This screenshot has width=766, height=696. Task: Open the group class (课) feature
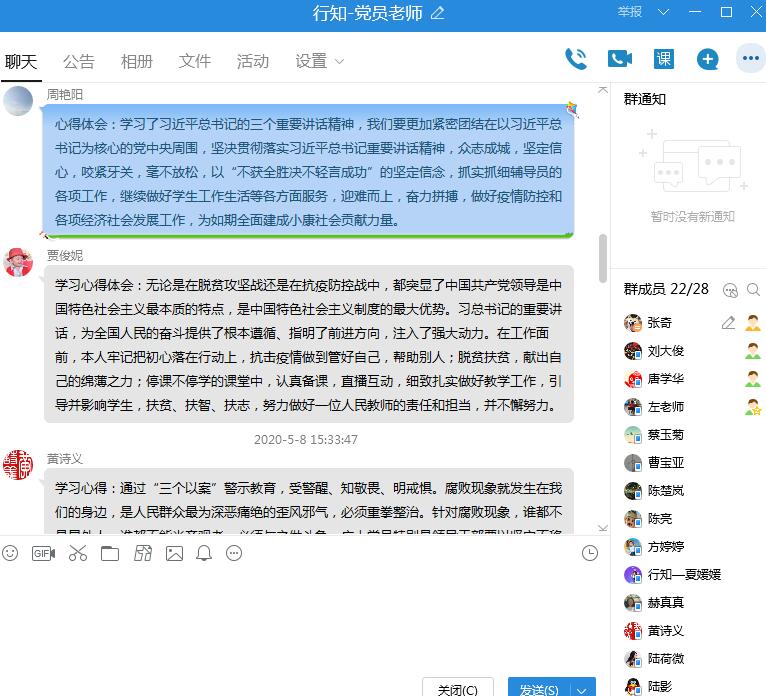point(664,59)
